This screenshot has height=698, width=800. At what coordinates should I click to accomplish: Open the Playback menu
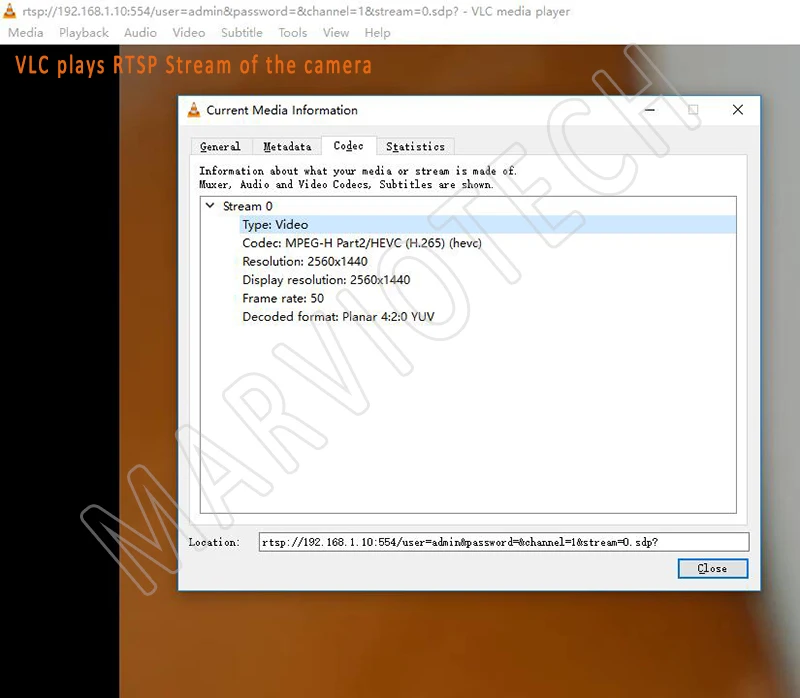coord(84,33)
